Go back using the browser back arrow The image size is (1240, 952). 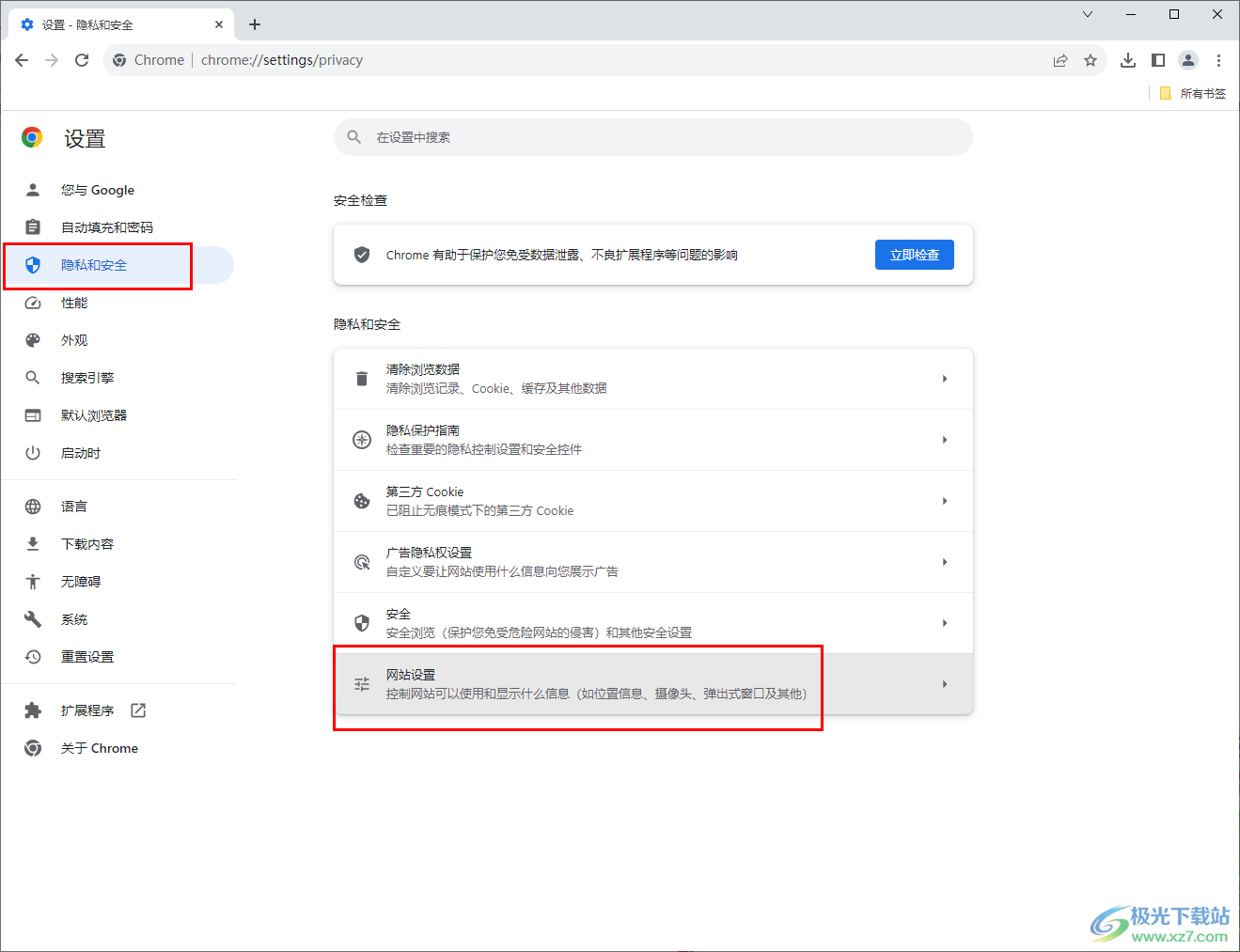tap(22, 60)
